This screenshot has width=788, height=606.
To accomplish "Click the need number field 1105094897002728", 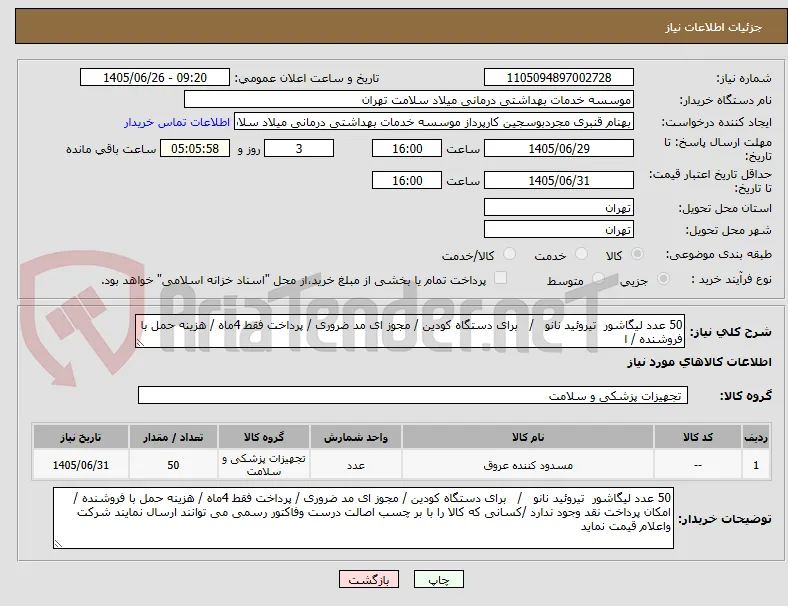I will click(x=559, y=78).
